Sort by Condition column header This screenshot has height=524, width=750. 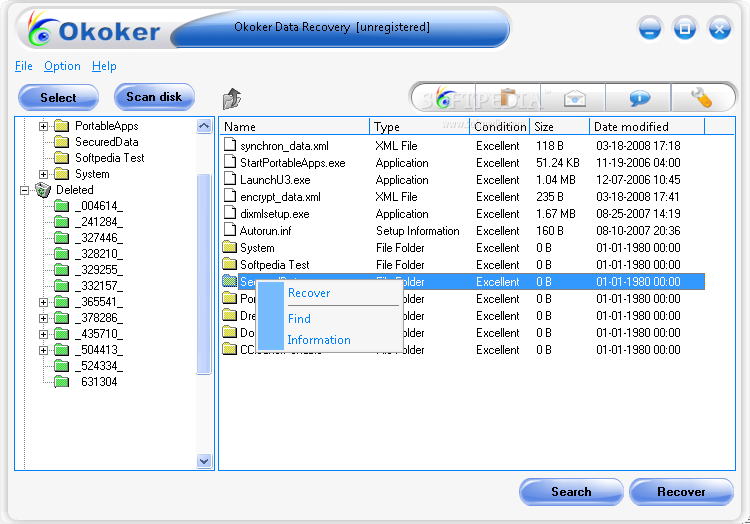500,127
